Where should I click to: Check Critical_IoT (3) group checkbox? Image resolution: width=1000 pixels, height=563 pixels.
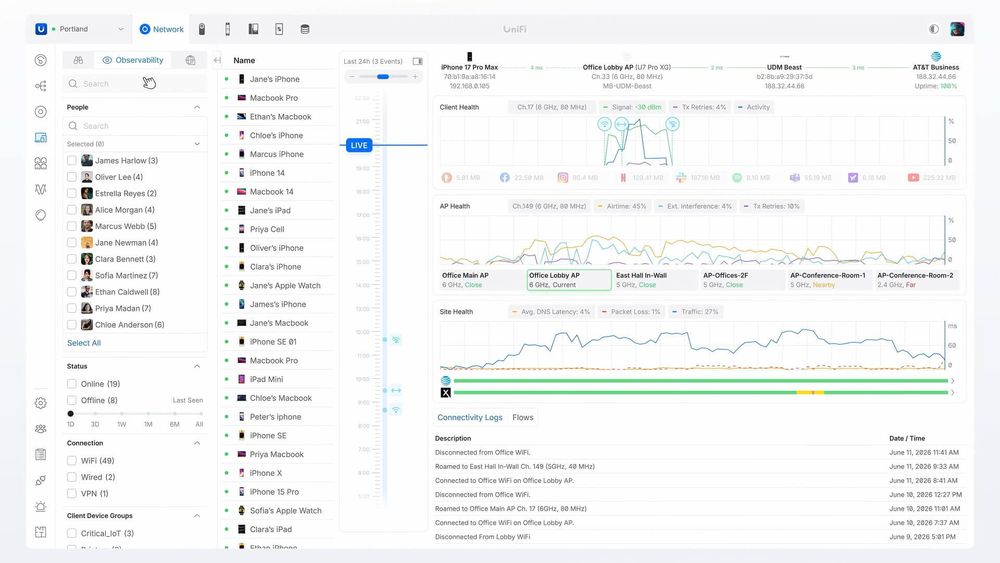coord(71,533)
